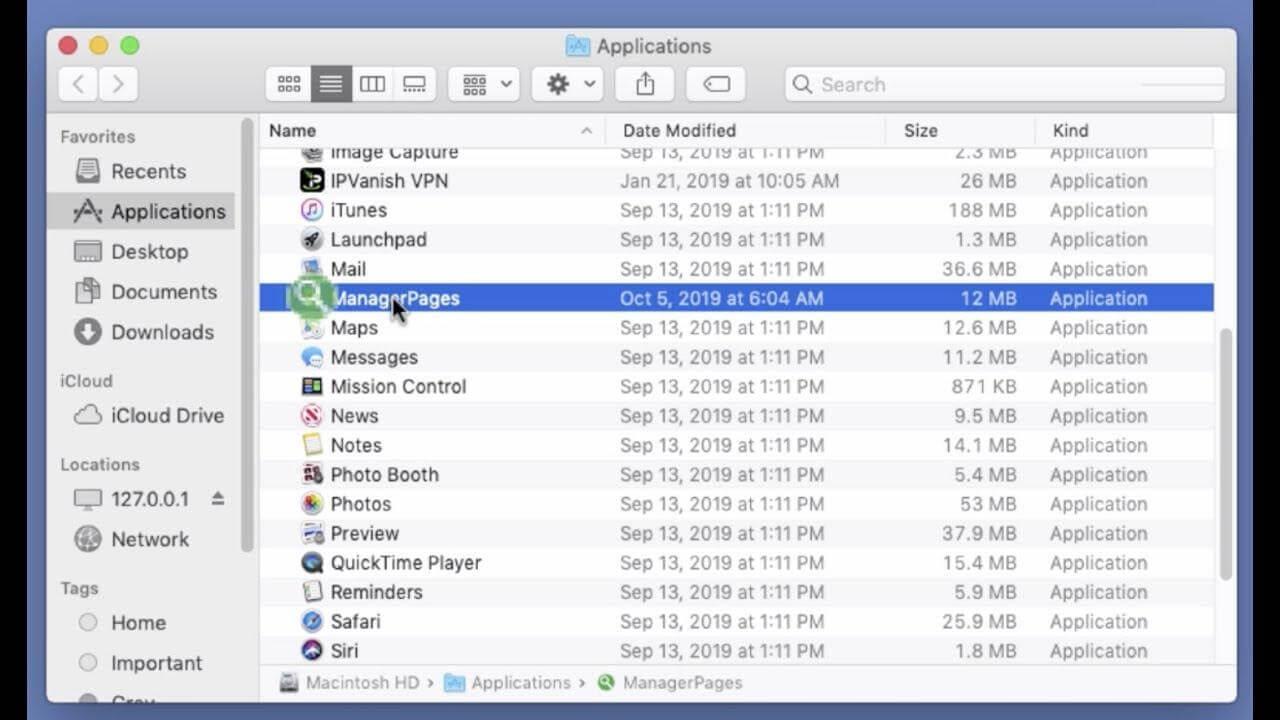Select the Maps row name
This screenshot has width=1280, height=720.
tap(354, 328)
